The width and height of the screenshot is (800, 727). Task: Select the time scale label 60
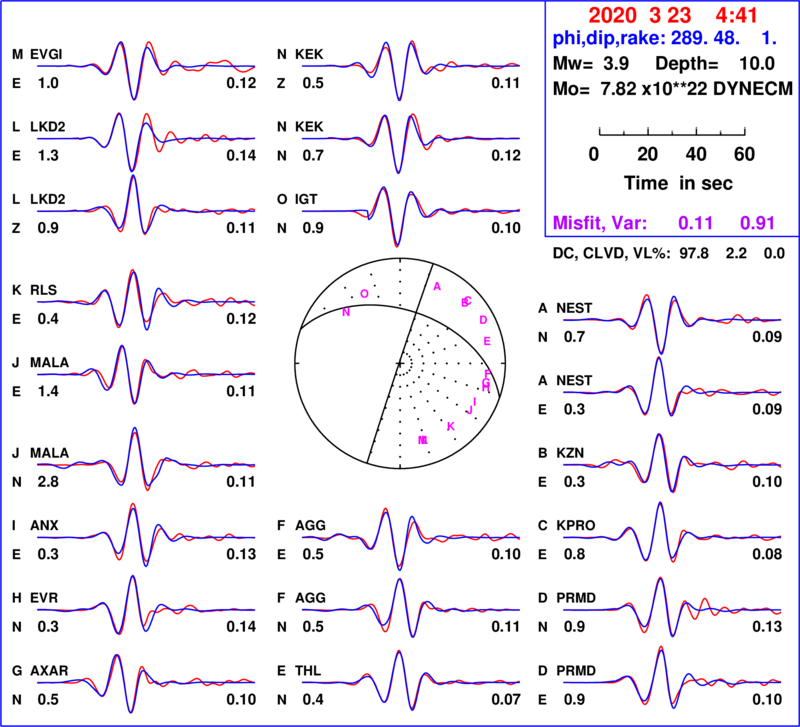pos(744,154)
